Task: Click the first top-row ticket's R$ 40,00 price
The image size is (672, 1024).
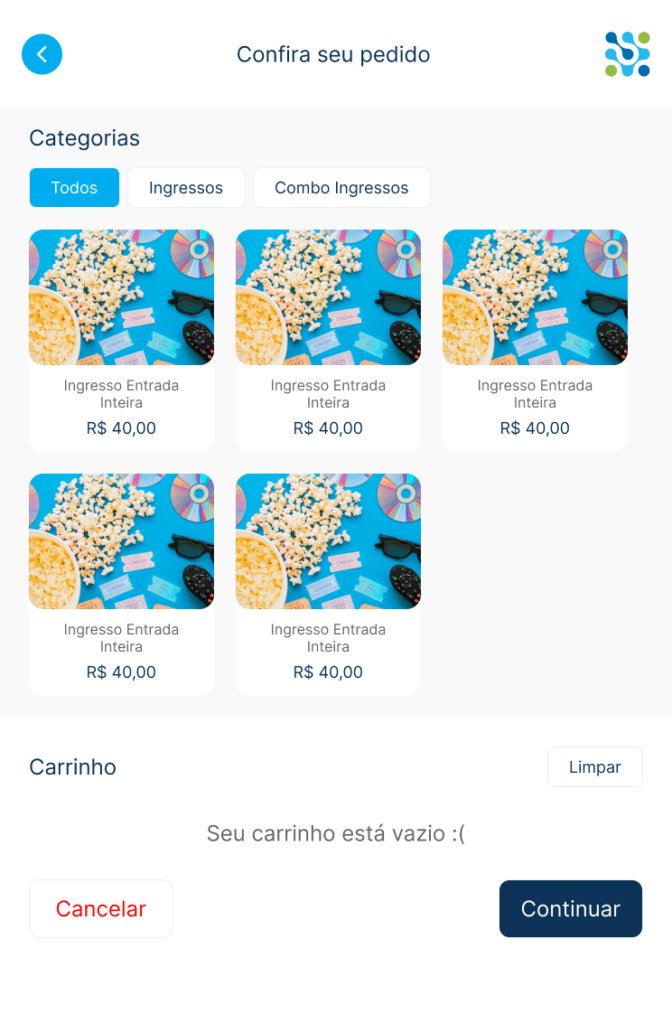Action: [x=121, y=429]
